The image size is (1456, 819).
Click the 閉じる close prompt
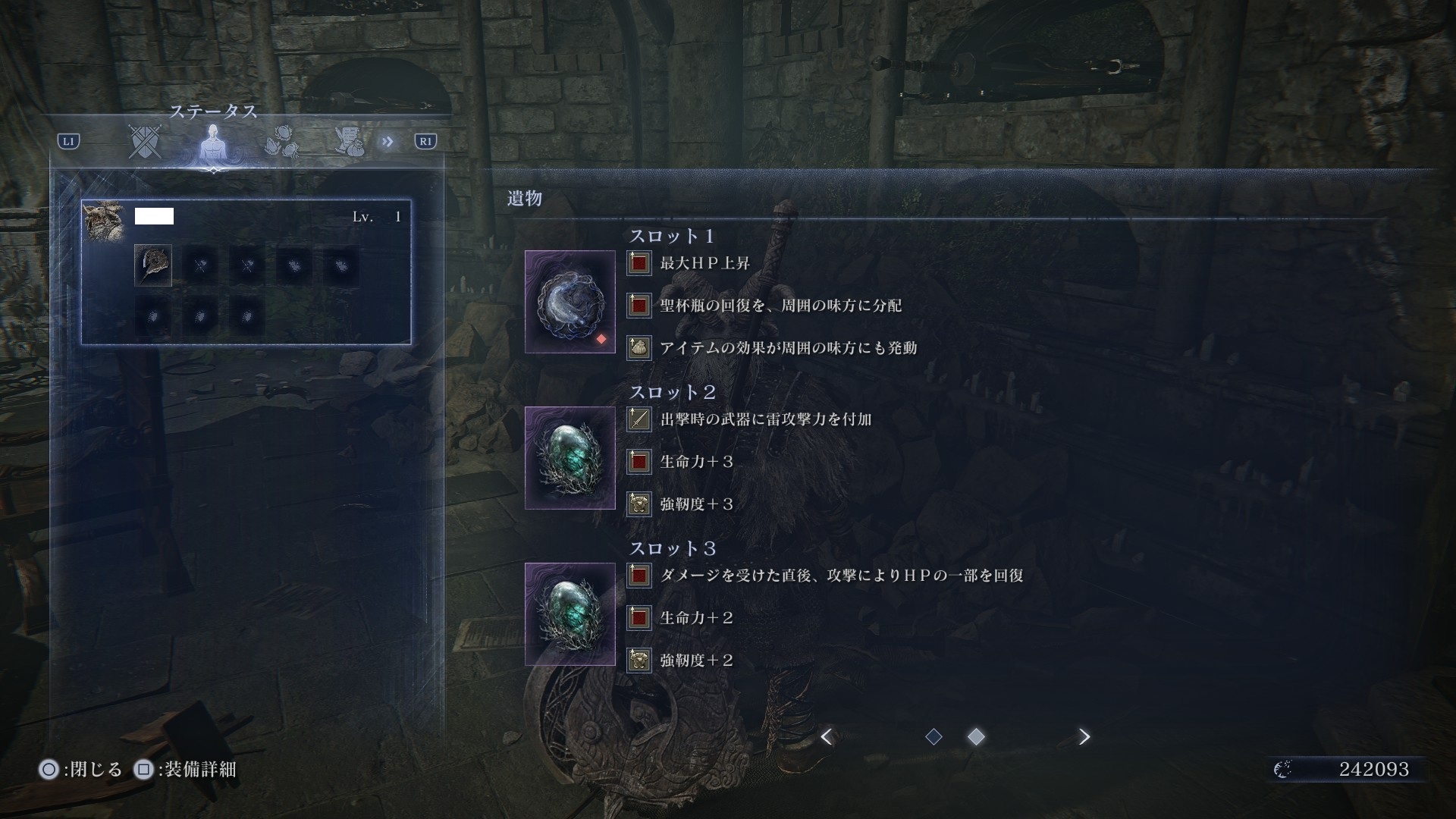pyautogui.click(x=81, y=770)
